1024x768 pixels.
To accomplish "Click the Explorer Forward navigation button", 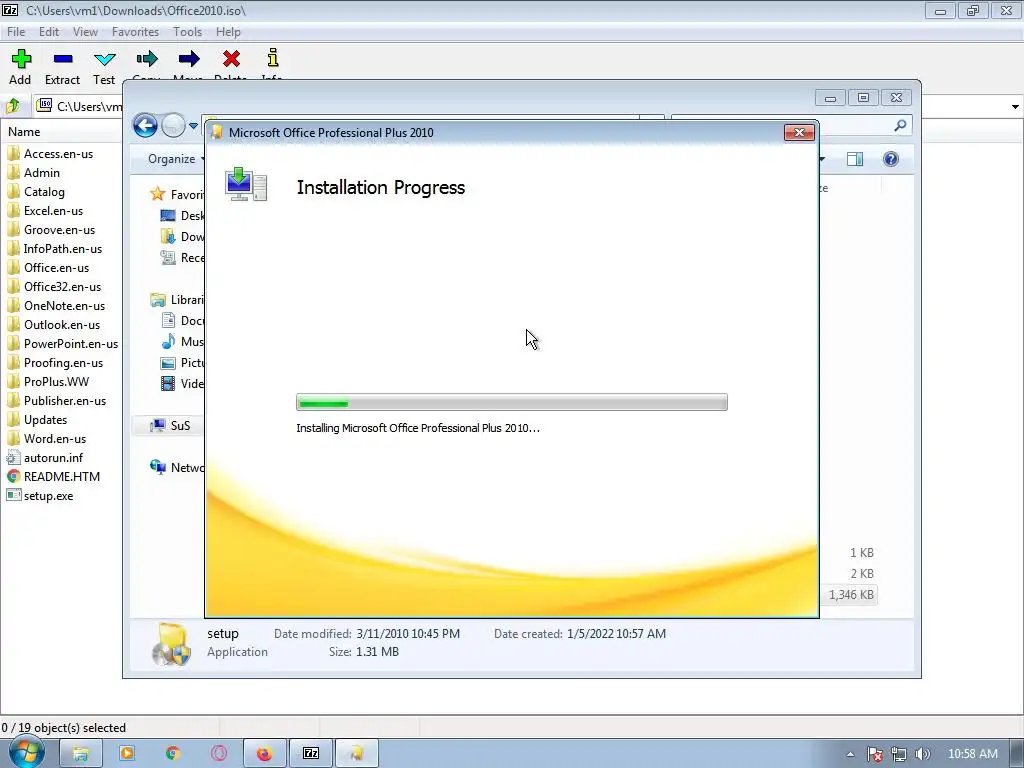I will tap(173, 125).
